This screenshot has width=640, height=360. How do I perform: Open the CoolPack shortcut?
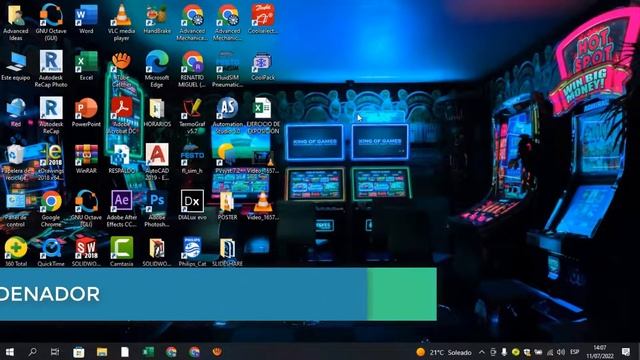tap(263, 66)
